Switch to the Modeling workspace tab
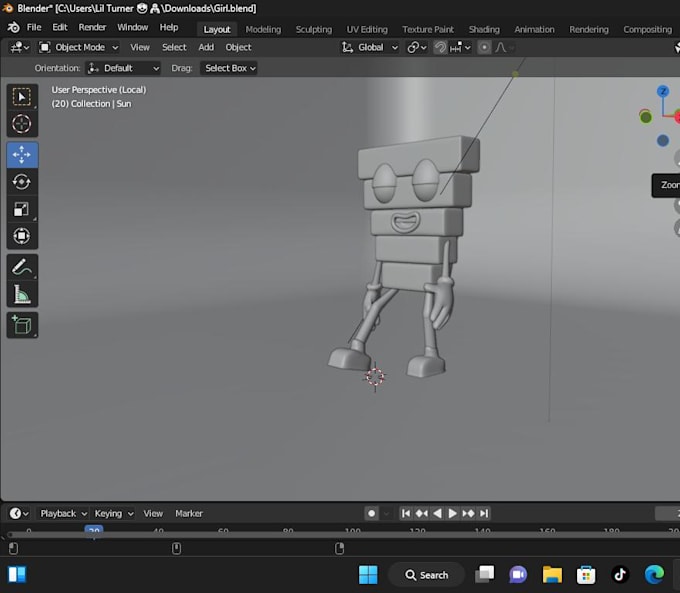This screenshot has height=593, width=680. (x=263, y=29)
